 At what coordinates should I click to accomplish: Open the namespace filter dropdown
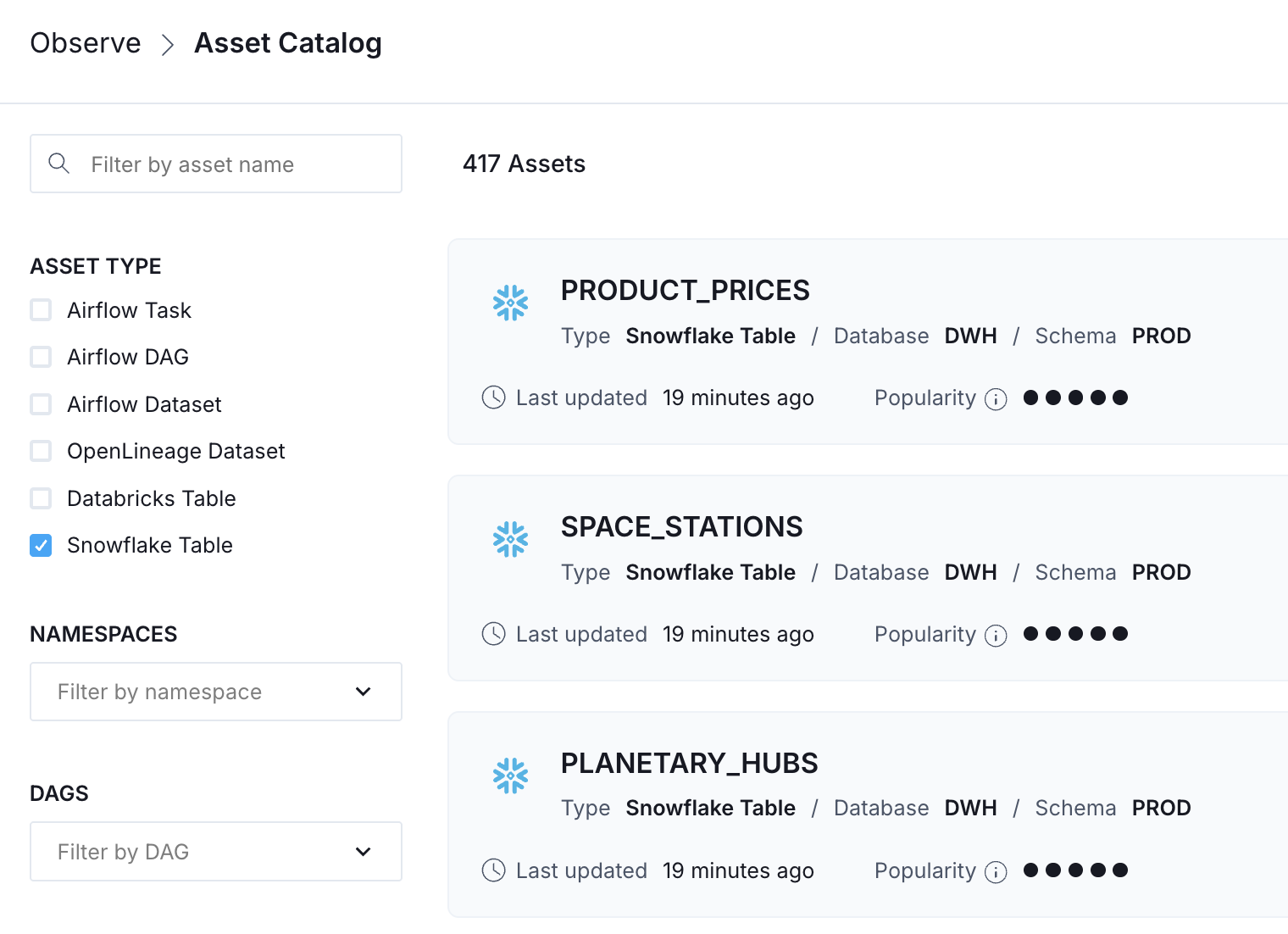363,692
